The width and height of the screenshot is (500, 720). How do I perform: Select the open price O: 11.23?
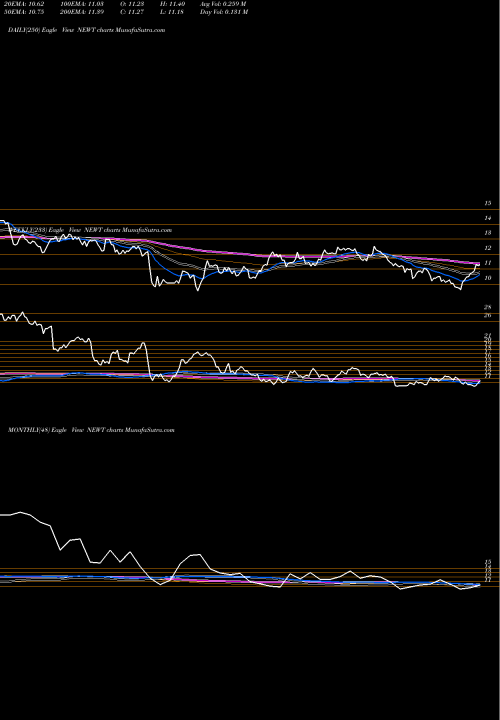132,4
